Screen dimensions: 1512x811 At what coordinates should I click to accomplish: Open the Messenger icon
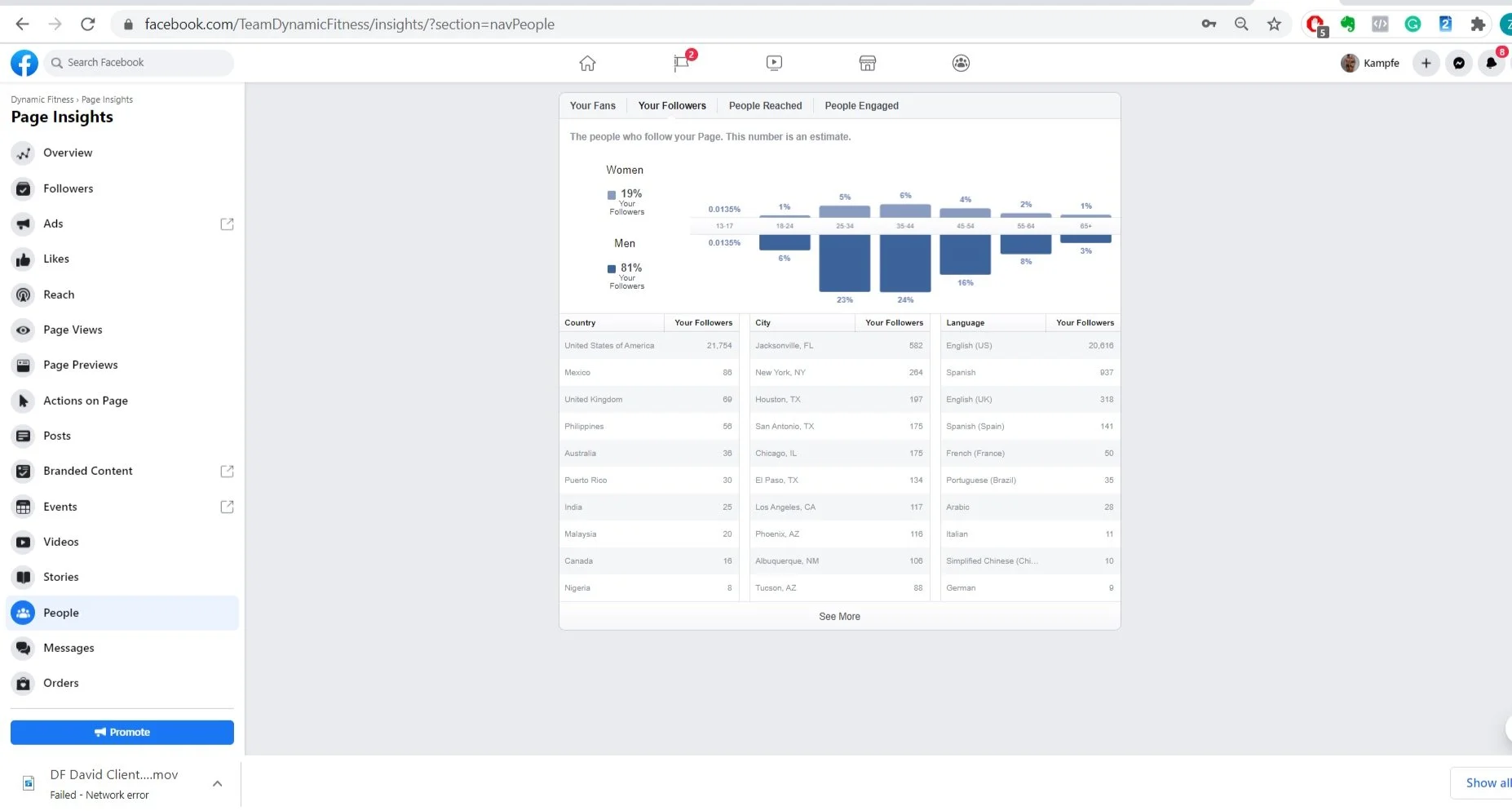point(1458,63)
